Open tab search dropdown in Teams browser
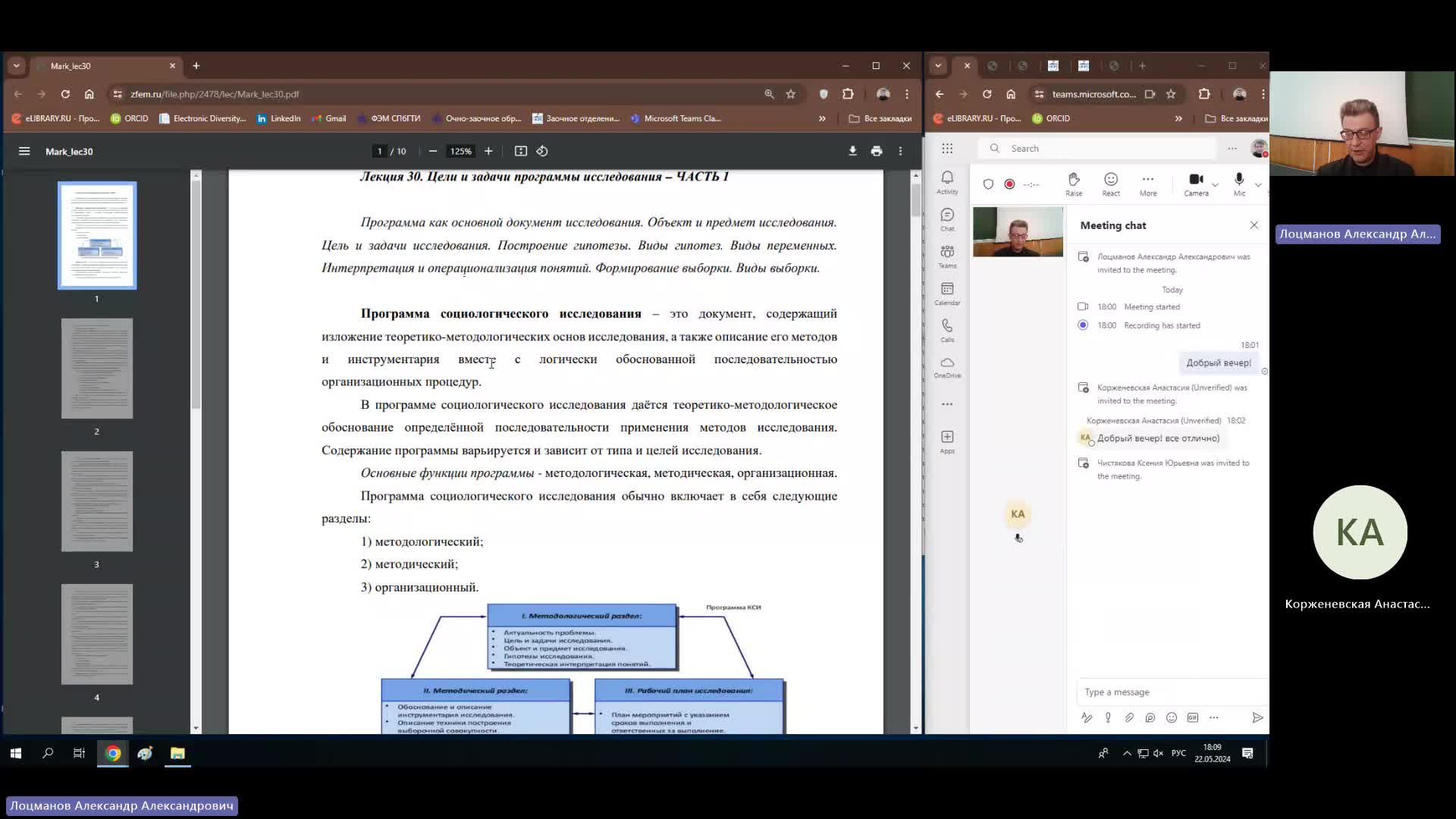Screen dimensions: 1456x819 (938, 66)
